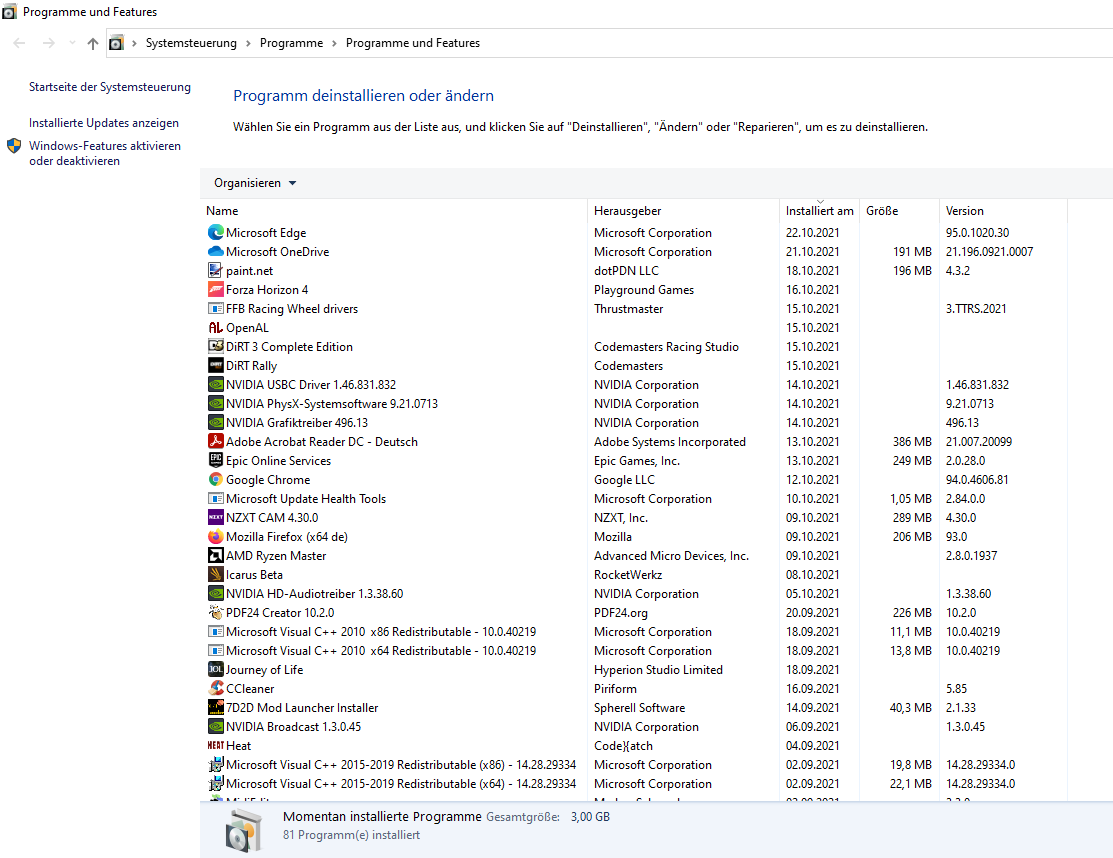Click the installed programs details pane icon

pyautogui.click(x=243, y=830)
